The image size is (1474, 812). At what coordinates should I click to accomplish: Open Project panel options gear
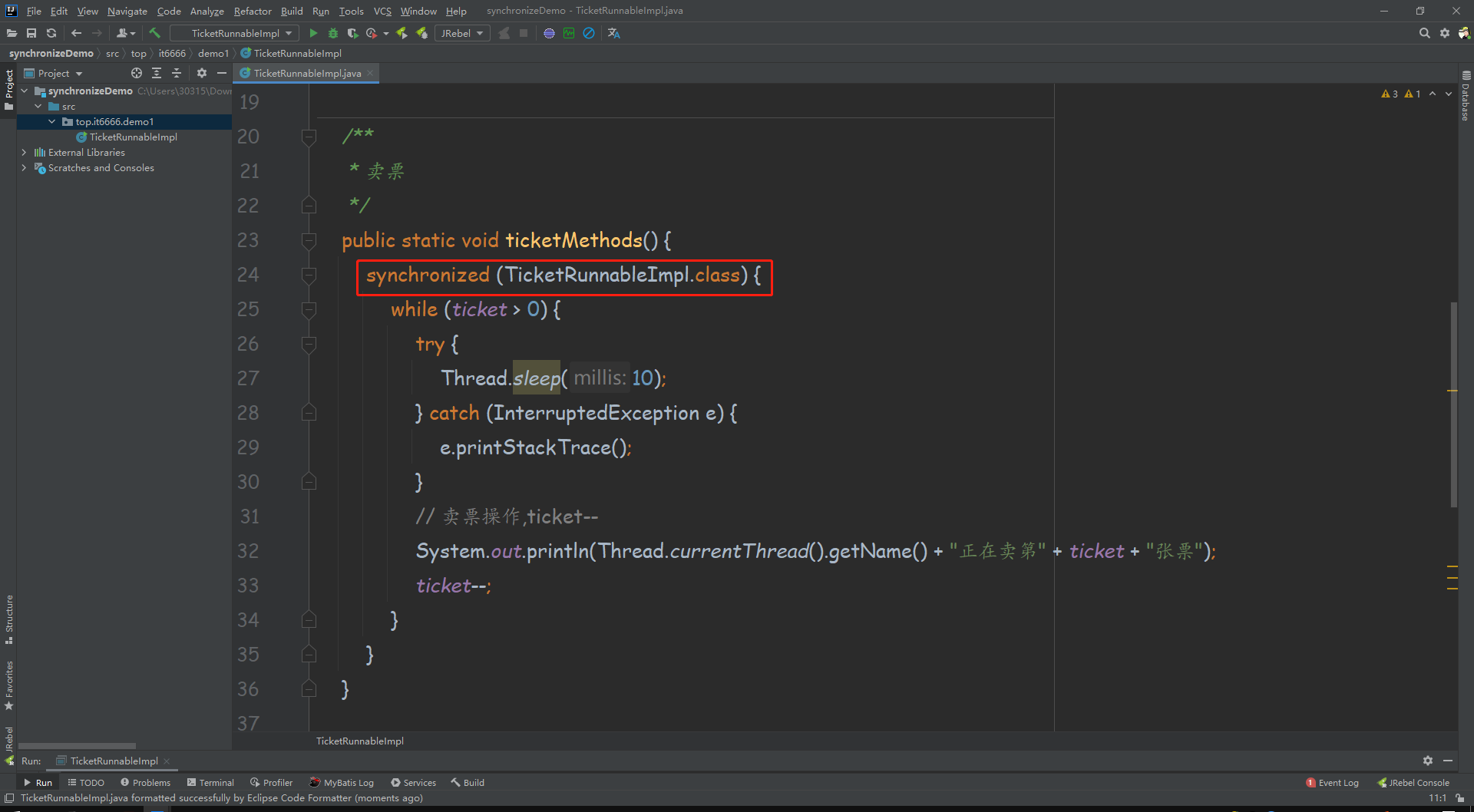click(x=202, y=73)
